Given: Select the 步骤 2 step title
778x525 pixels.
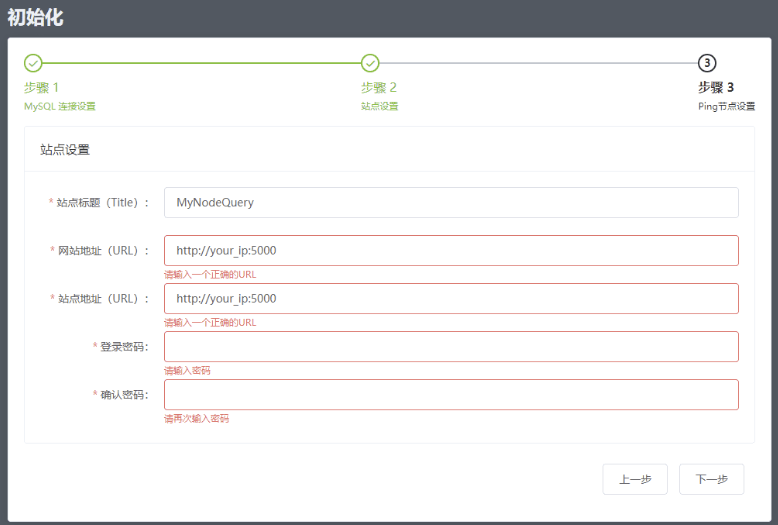Looking at the screenshot, I should [379, 87].
